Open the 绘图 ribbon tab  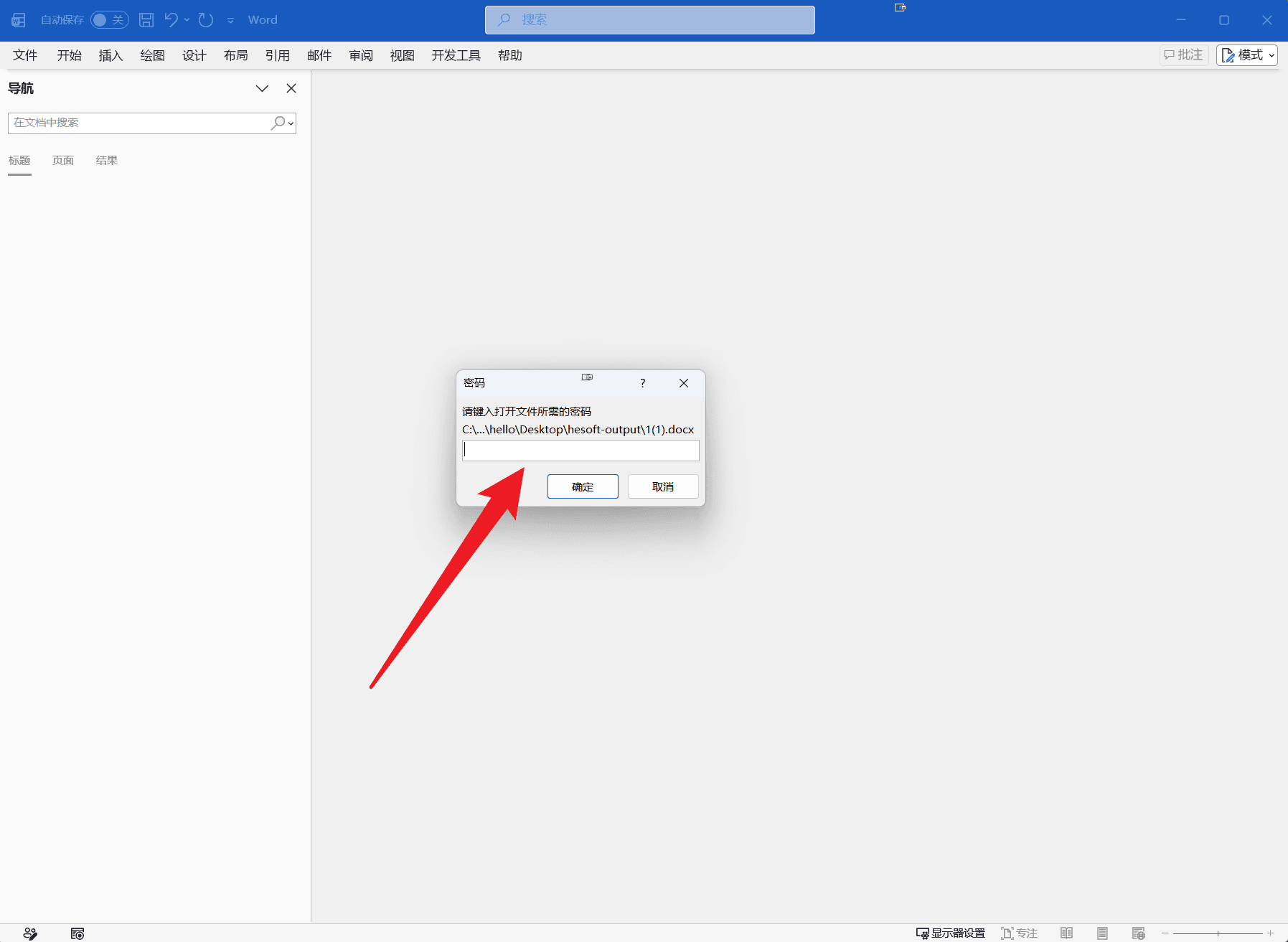(153, 55)
